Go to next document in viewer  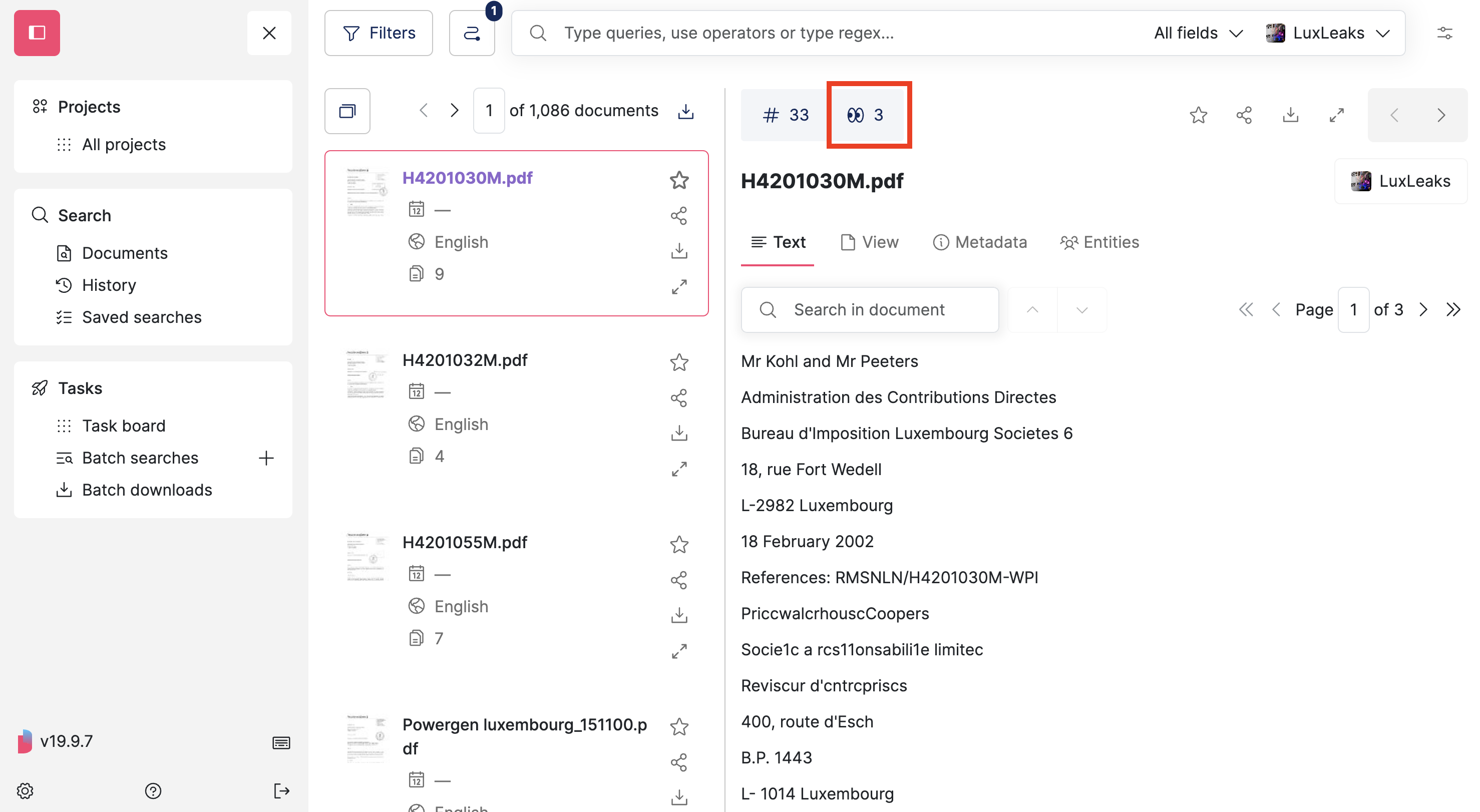(1441, 115)
